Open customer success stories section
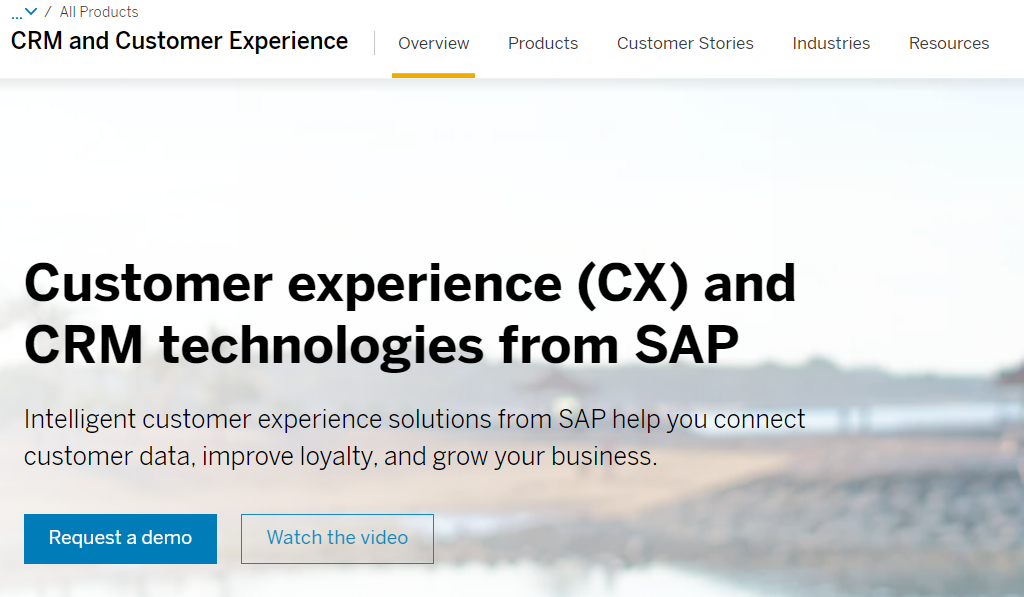This screenshot has width=1024, height=597. [x=685, y=43]
